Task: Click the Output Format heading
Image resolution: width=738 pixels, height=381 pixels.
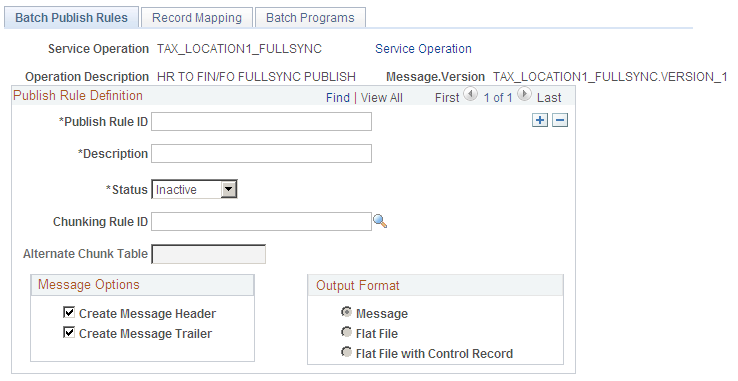Action: 358,285
